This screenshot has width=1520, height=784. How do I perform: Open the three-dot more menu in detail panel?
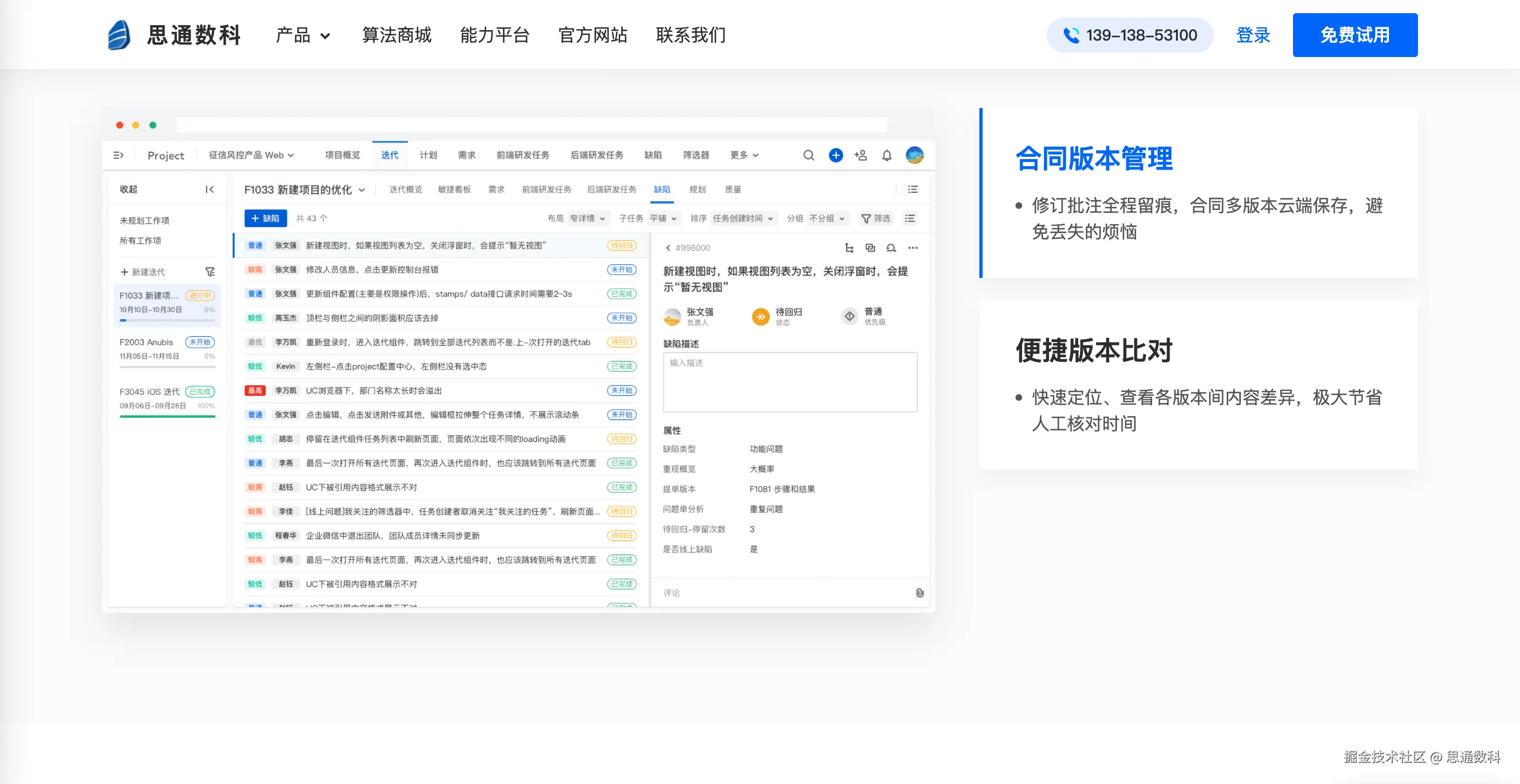[x=913, y=248]
